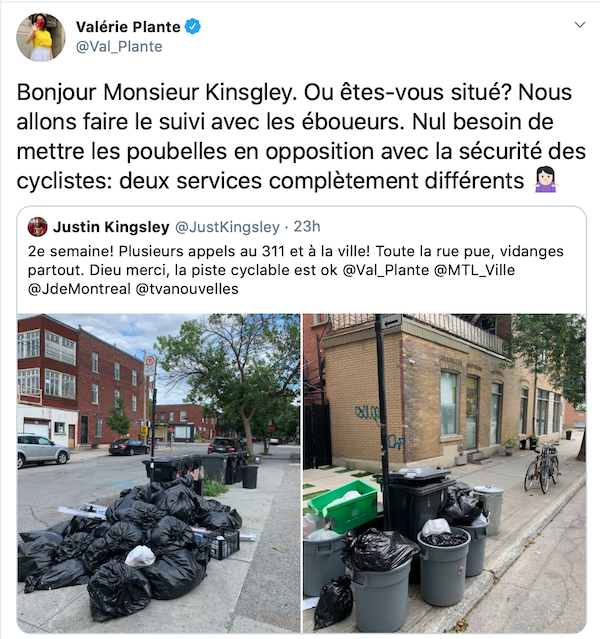Open the Justin Kingsley name in quoted tweet

(x=111, y=227)
